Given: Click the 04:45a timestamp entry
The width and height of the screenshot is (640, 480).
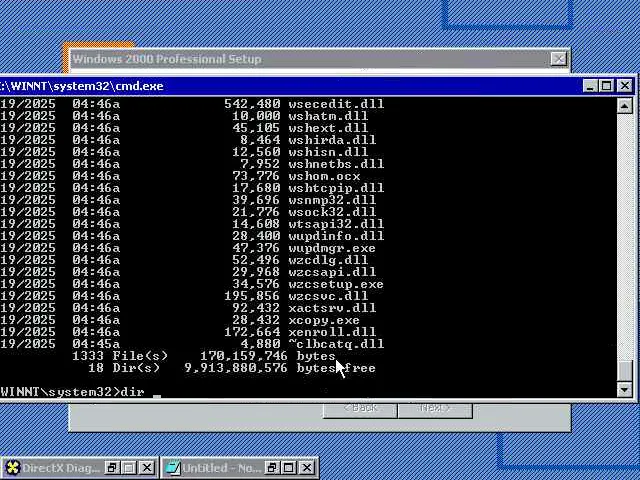Looking at the screenshot, I should 96,344.
